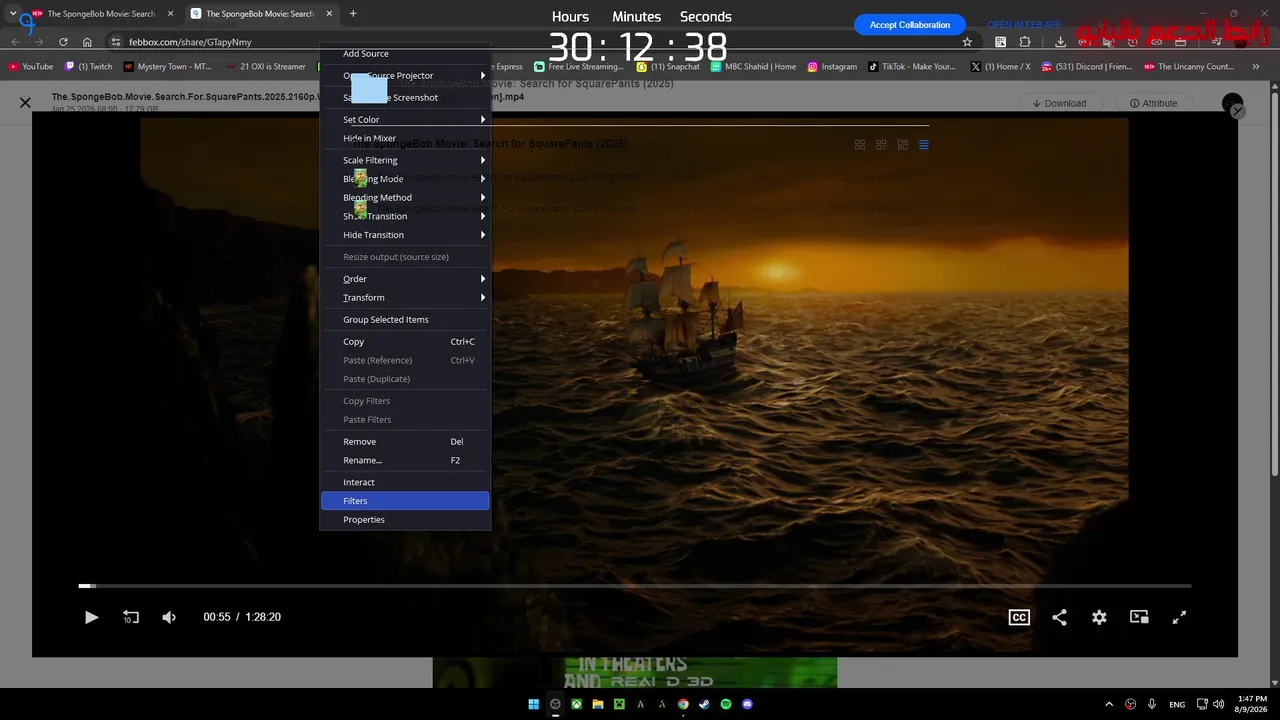The width and height of the screenshot is (1280, 720).
Task: Reload the page with the refresh icon
Action: point(63,42)
